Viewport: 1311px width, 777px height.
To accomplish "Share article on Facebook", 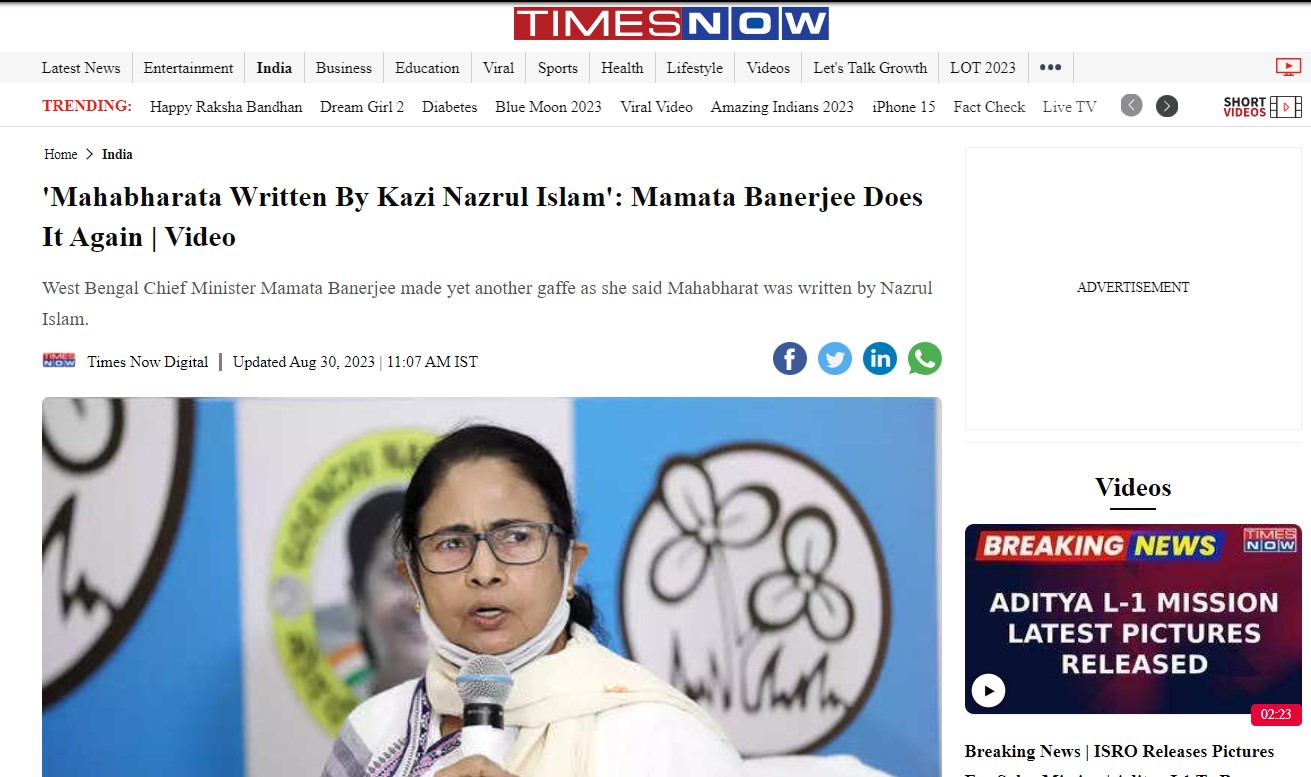I will coord(790,359).
